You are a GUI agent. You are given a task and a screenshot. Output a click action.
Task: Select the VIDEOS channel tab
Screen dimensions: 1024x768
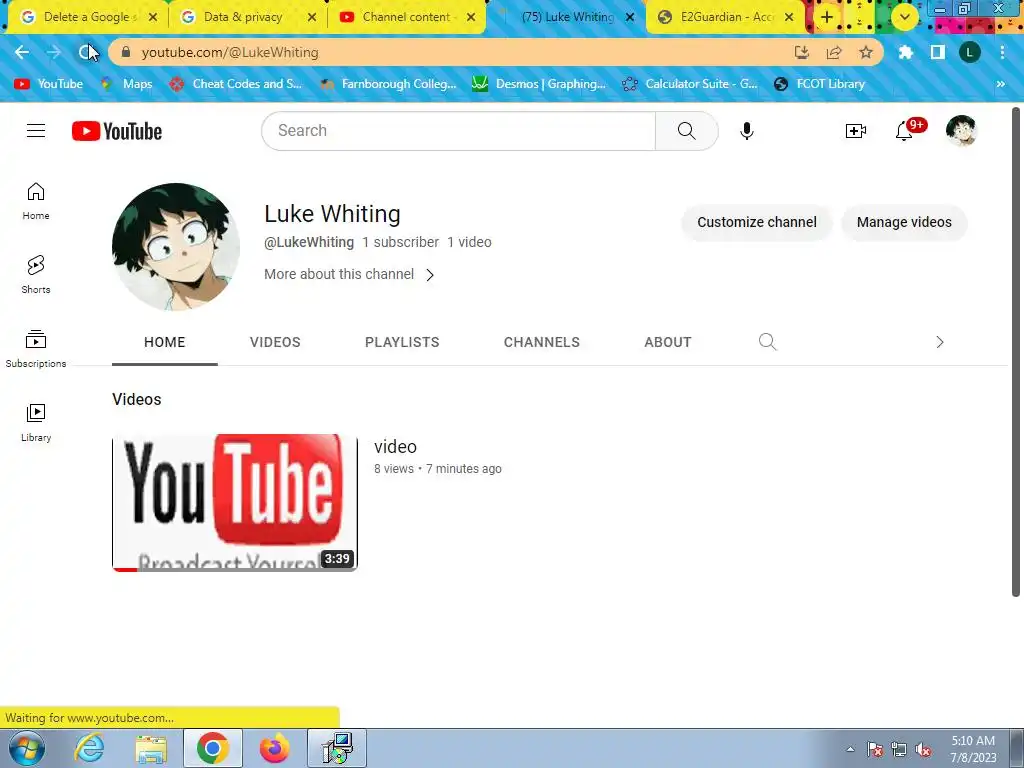(x=275, y=342)
